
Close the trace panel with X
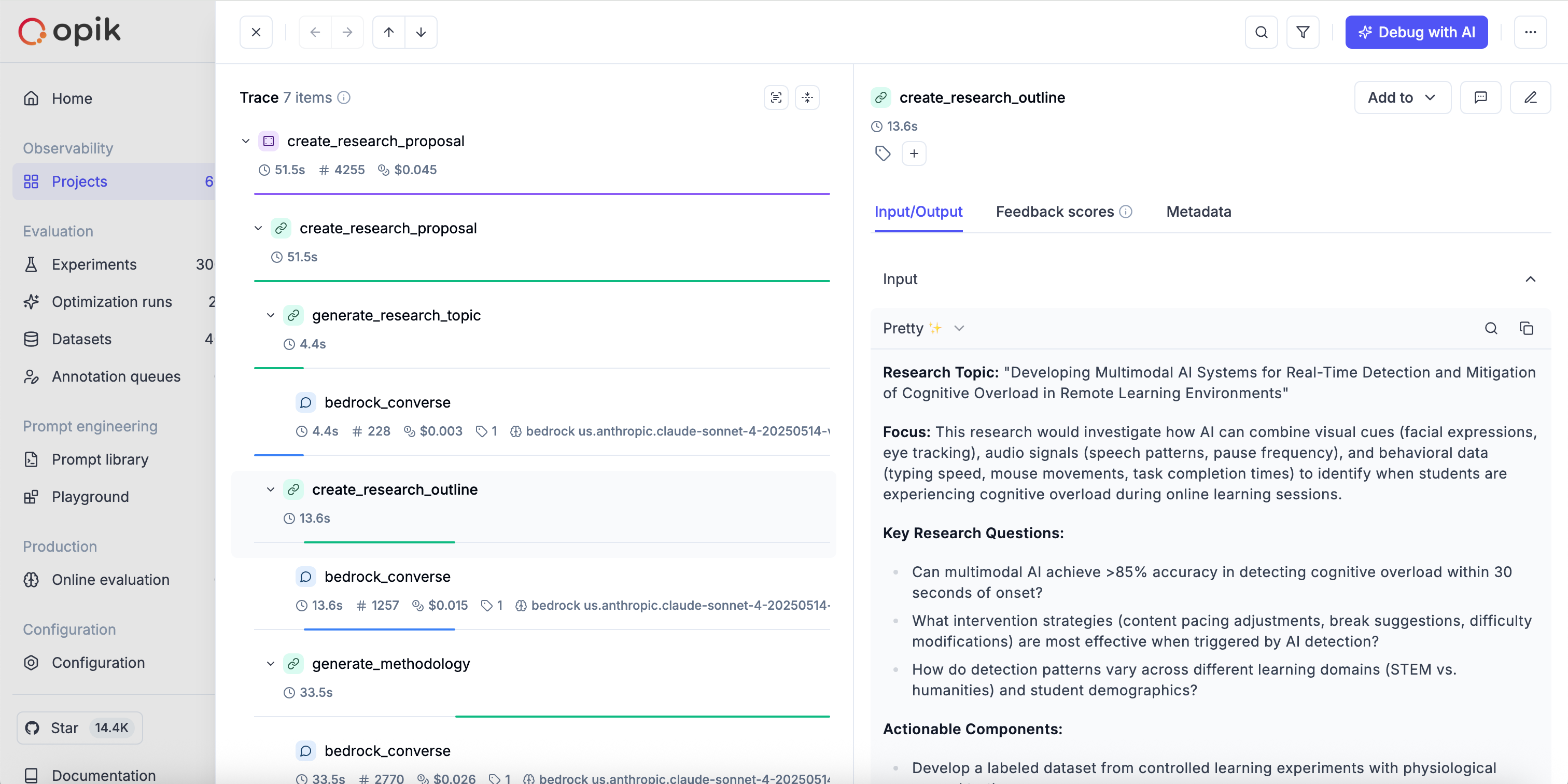(256, 32)
